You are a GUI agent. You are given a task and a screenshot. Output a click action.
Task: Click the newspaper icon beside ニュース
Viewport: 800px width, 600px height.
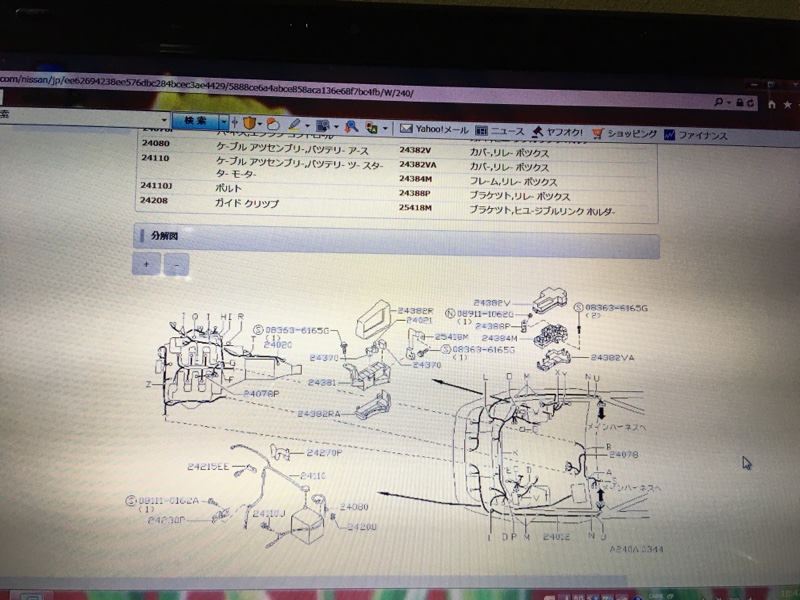[x=481, y=131]
